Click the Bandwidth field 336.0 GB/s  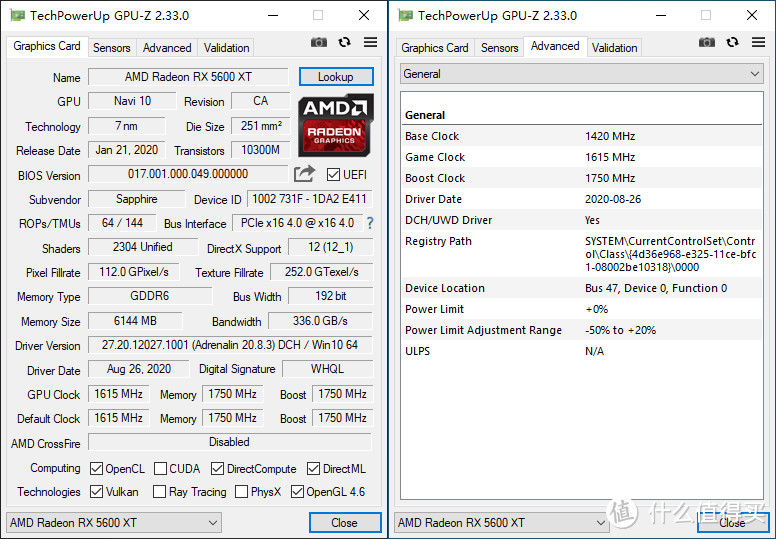coord(320,321)
